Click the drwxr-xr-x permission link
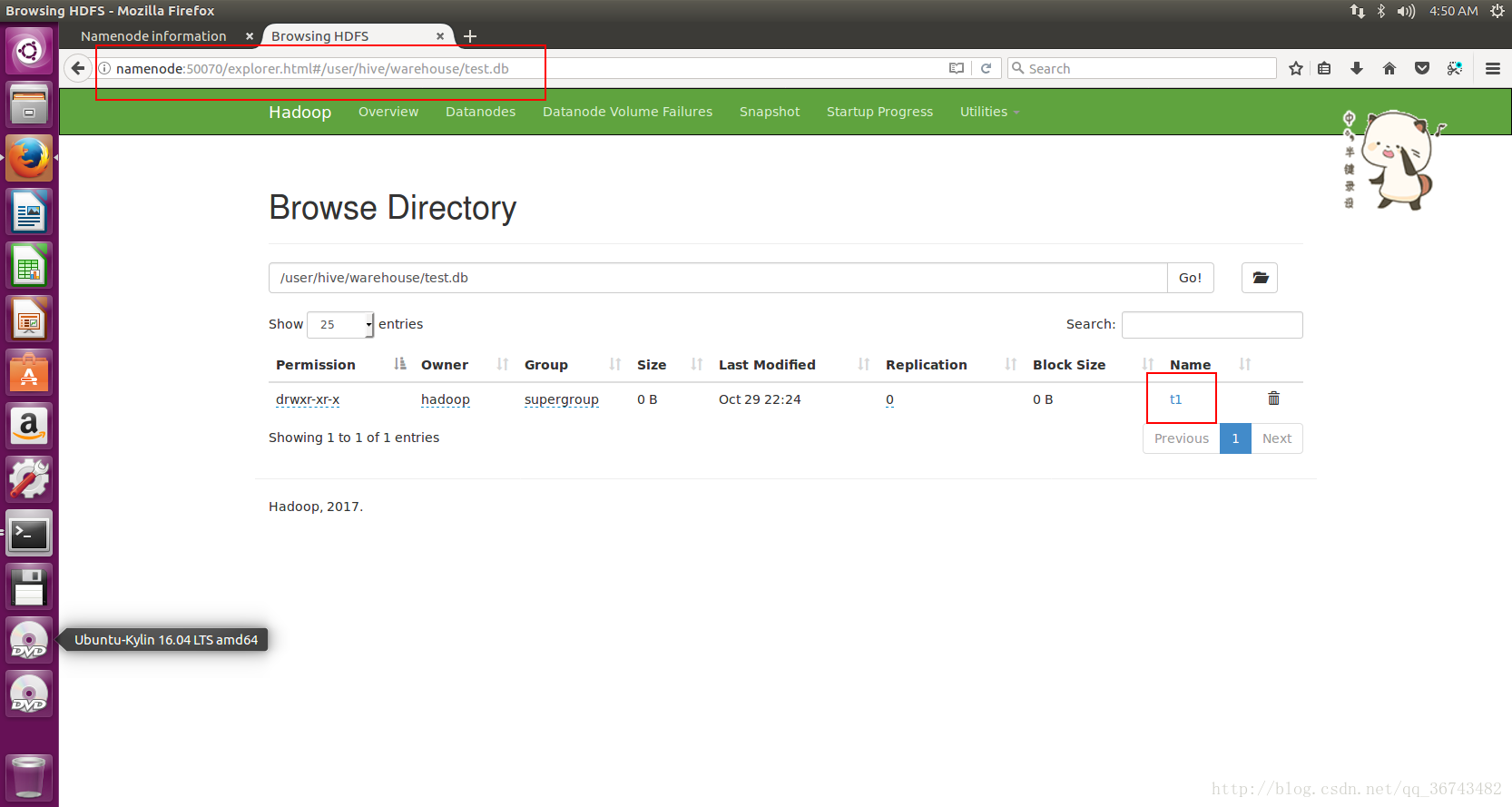 pos(308,399)
